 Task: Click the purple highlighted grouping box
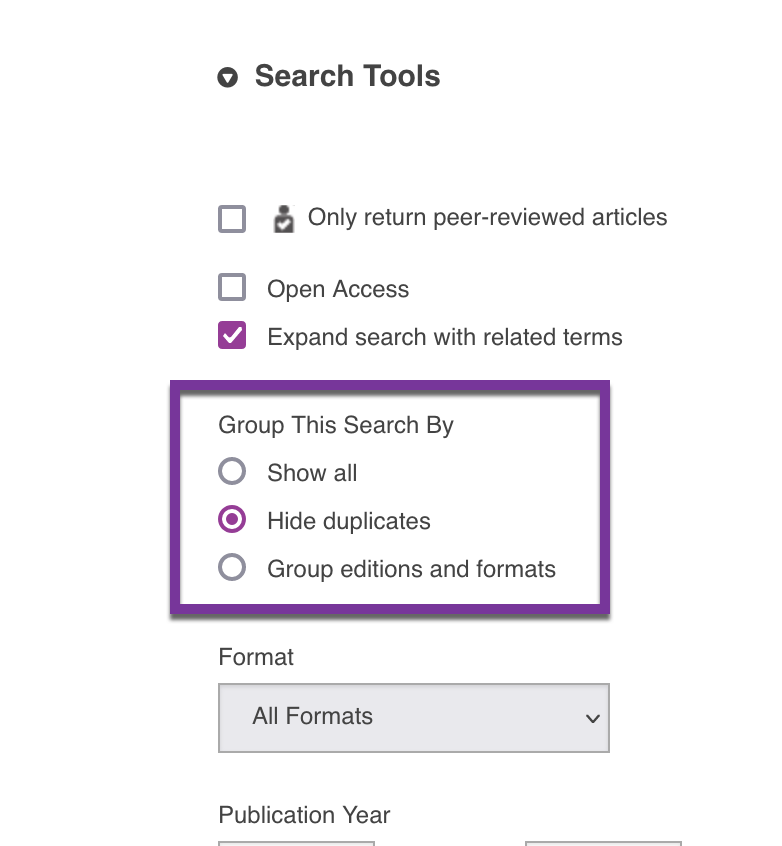click(390, 496)
